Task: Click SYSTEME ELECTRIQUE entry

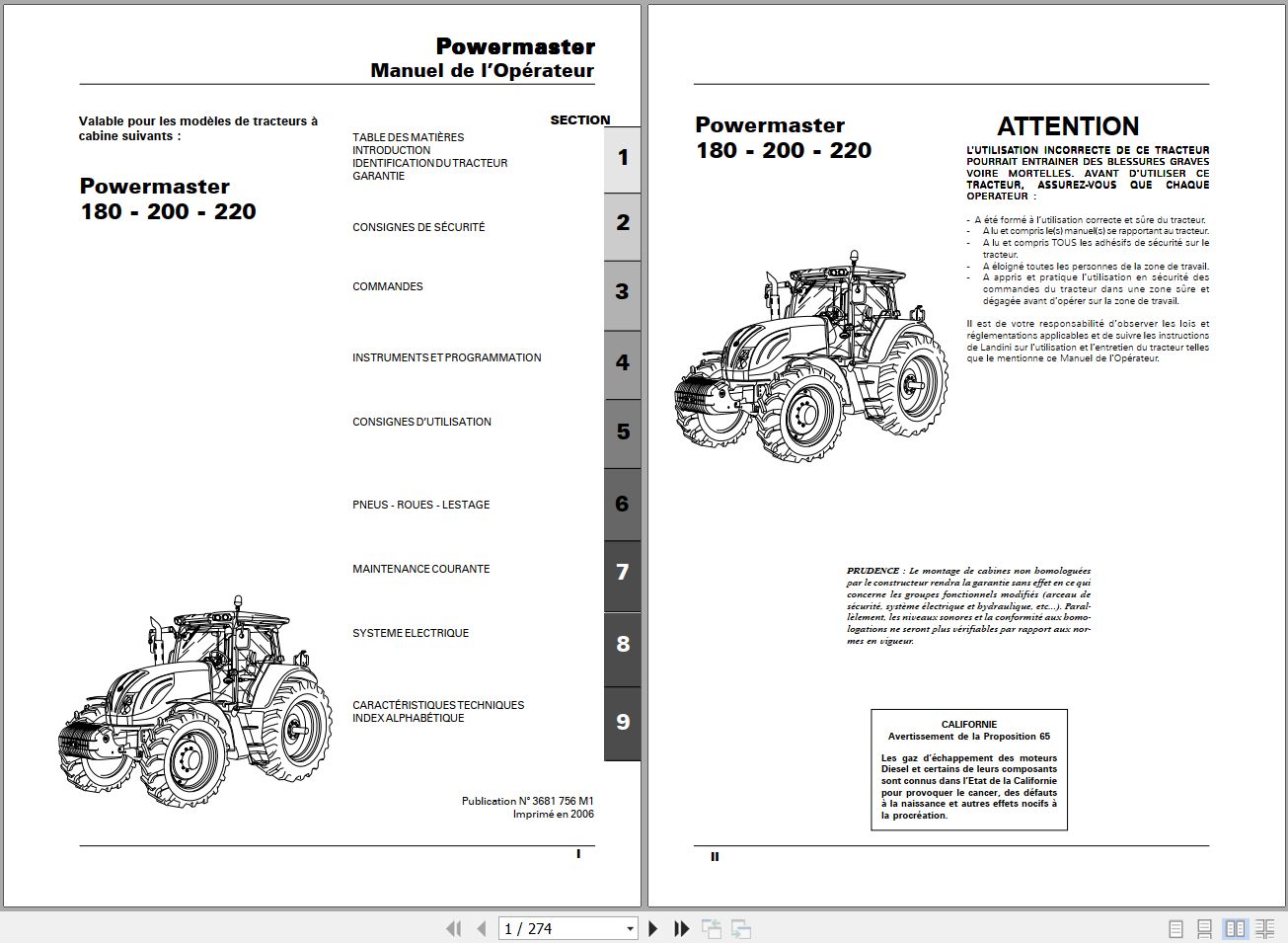Action: pyautogui.click(x=411, y=633)
